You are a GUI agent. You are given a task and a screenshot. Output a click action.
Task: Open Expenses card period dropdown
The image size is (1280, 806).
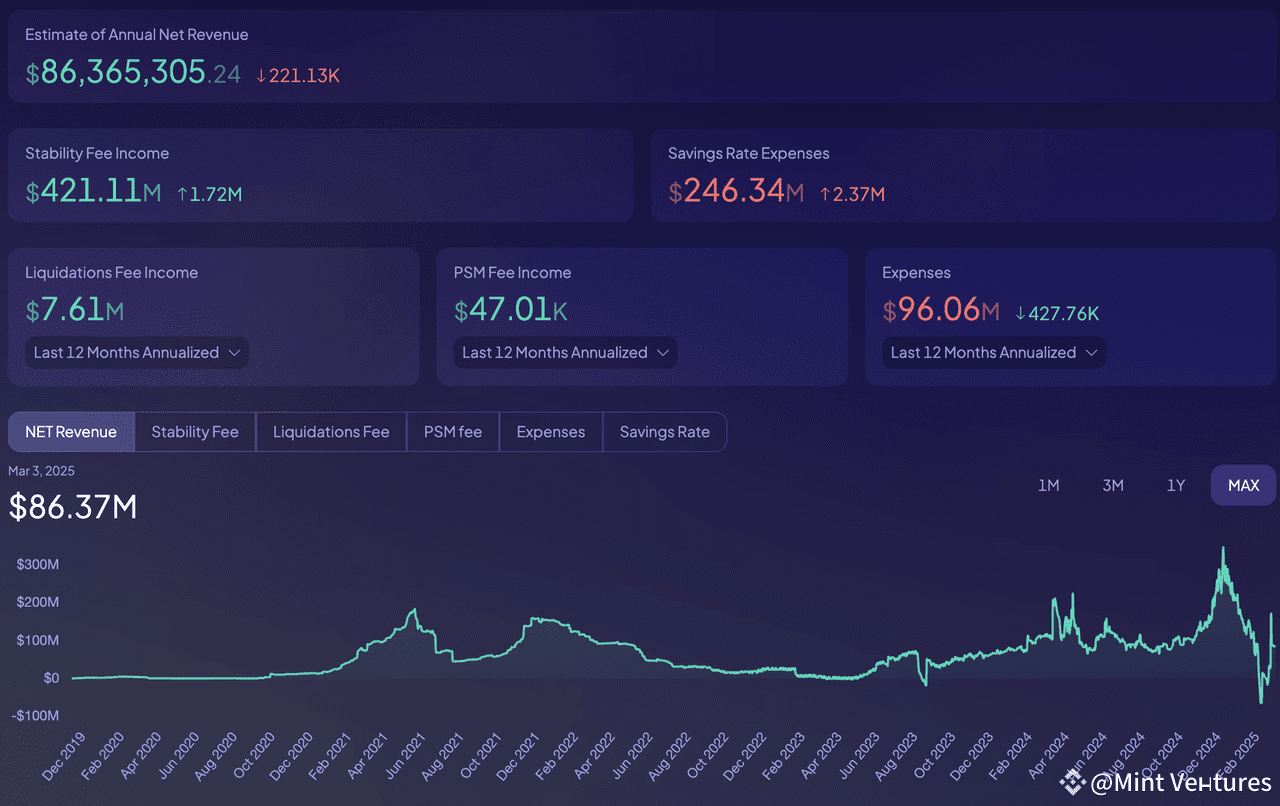(x=994, y=353)
